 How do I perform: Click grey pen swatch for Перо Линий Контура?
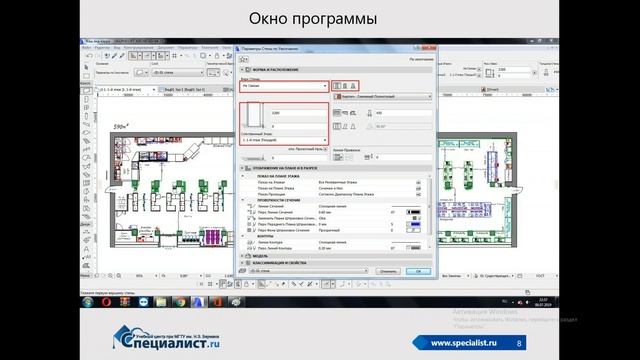tap(413, 248)
